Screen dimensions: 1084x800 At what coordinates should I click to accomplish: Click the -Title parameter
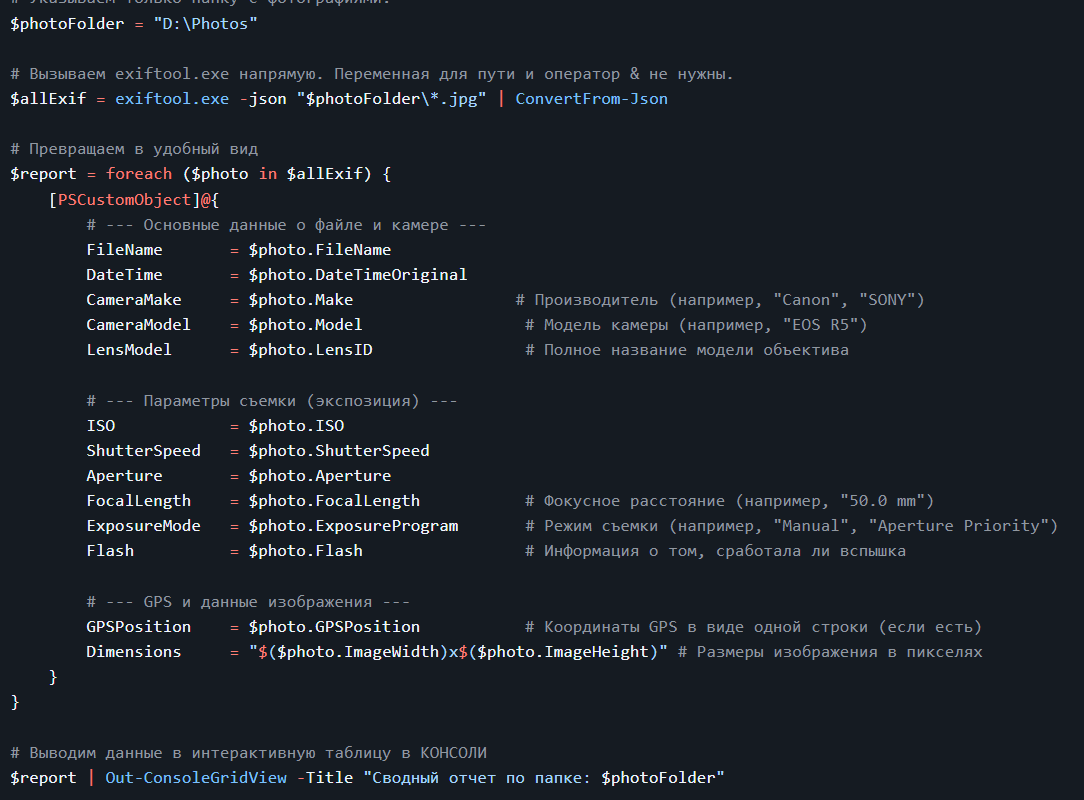(324, 778)
